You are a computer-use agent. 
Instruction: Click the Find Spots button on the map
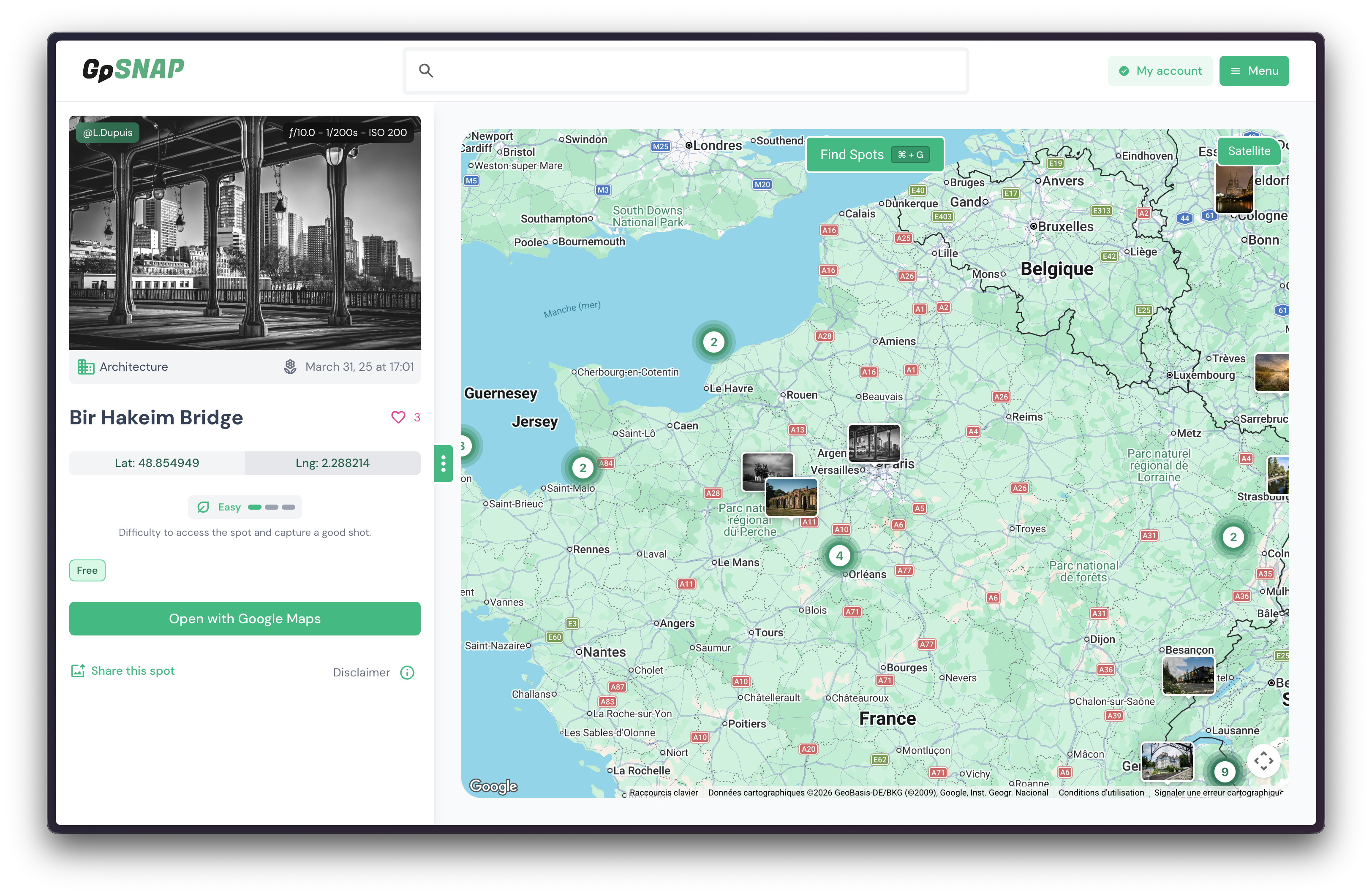[x=874, y=155]
